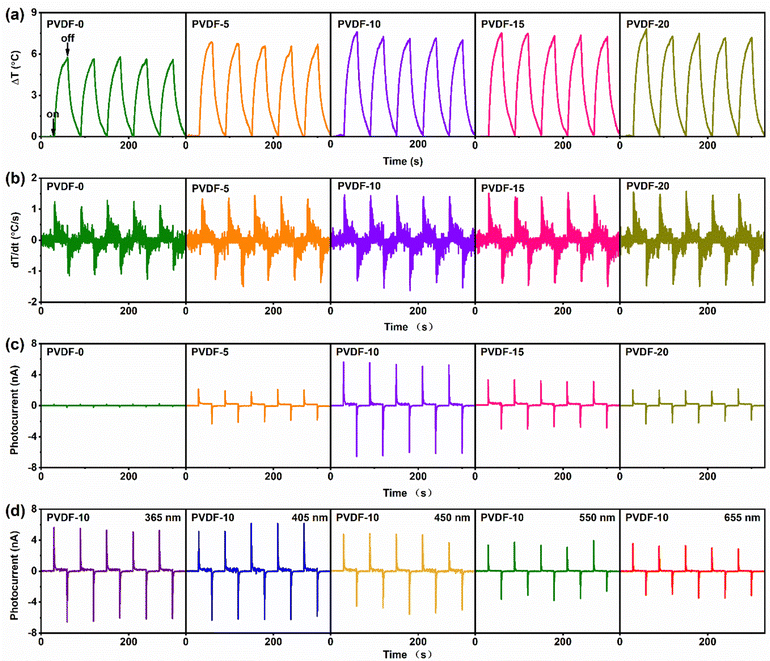
Task: Click the panel label "(b)"
Action: point(14,178)
